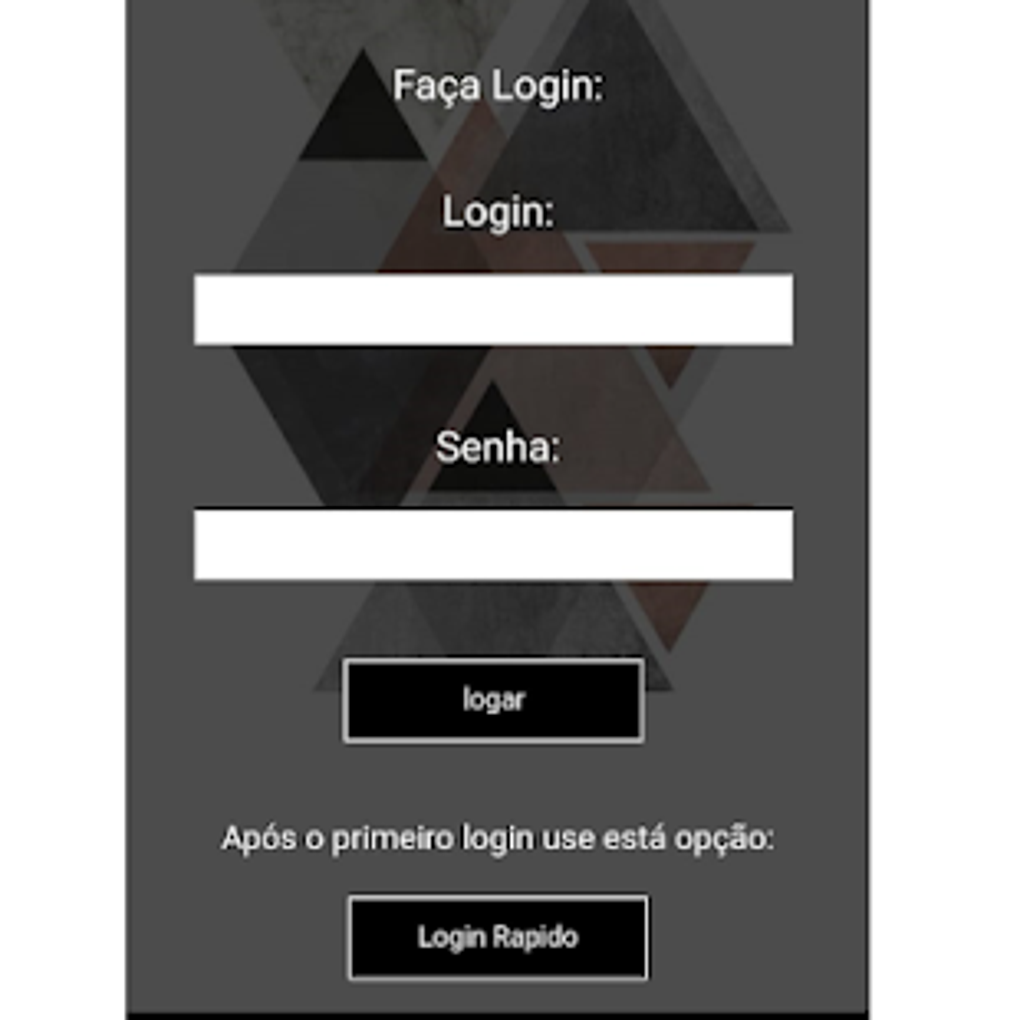Click the Login username input field

click(493, 309)
